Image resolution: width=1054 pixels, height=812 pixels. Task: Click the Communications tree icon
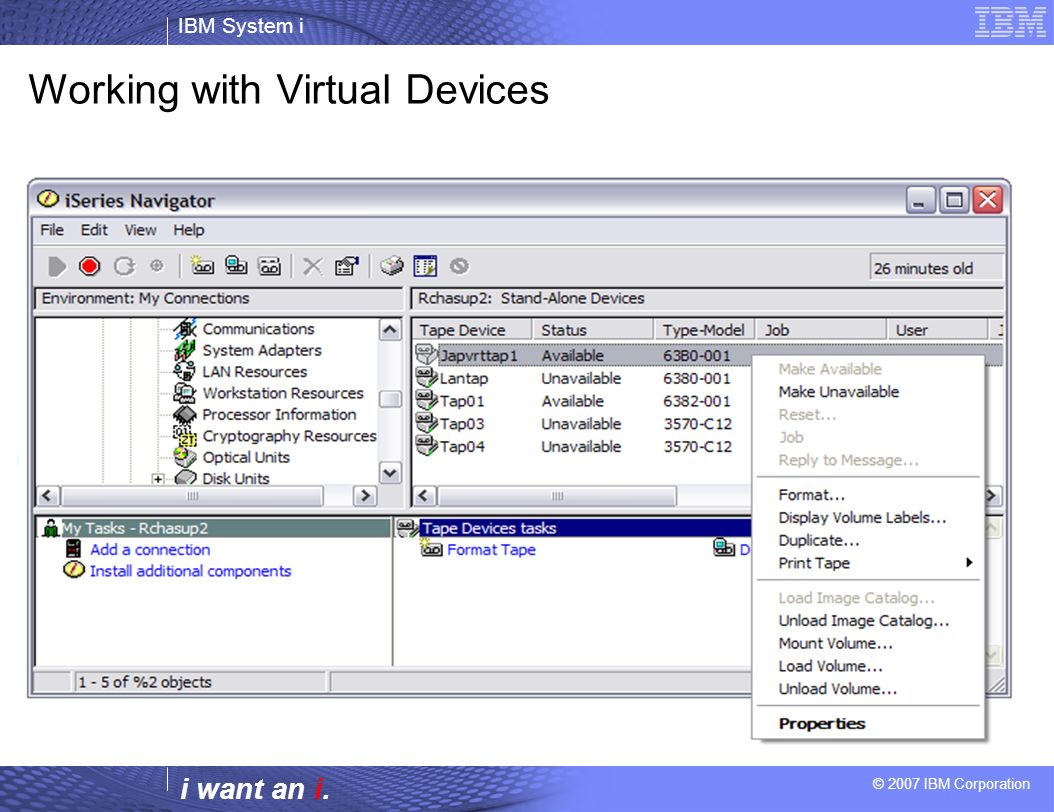[x=185, y=329]
